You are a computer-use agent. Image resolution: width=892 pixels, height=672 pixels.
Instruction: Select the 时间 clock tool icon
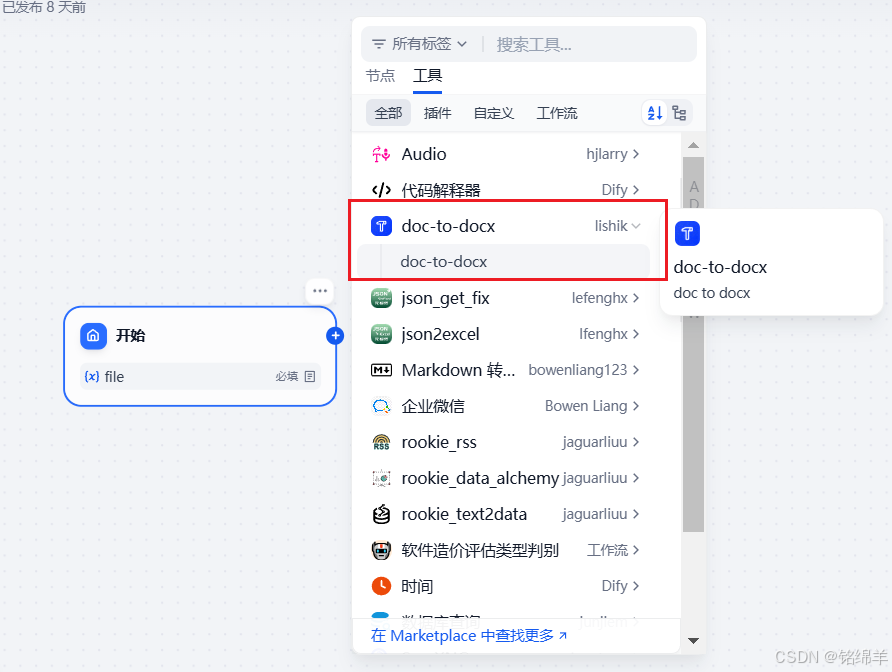(380, 586)
